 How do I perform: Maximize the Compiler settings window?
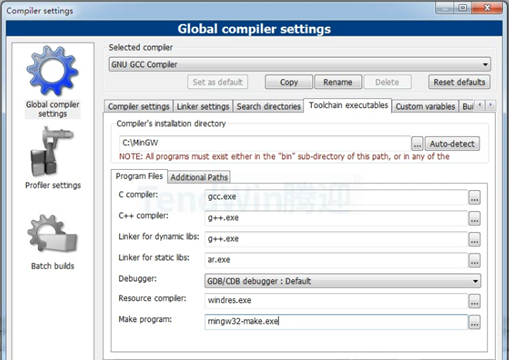463,8
